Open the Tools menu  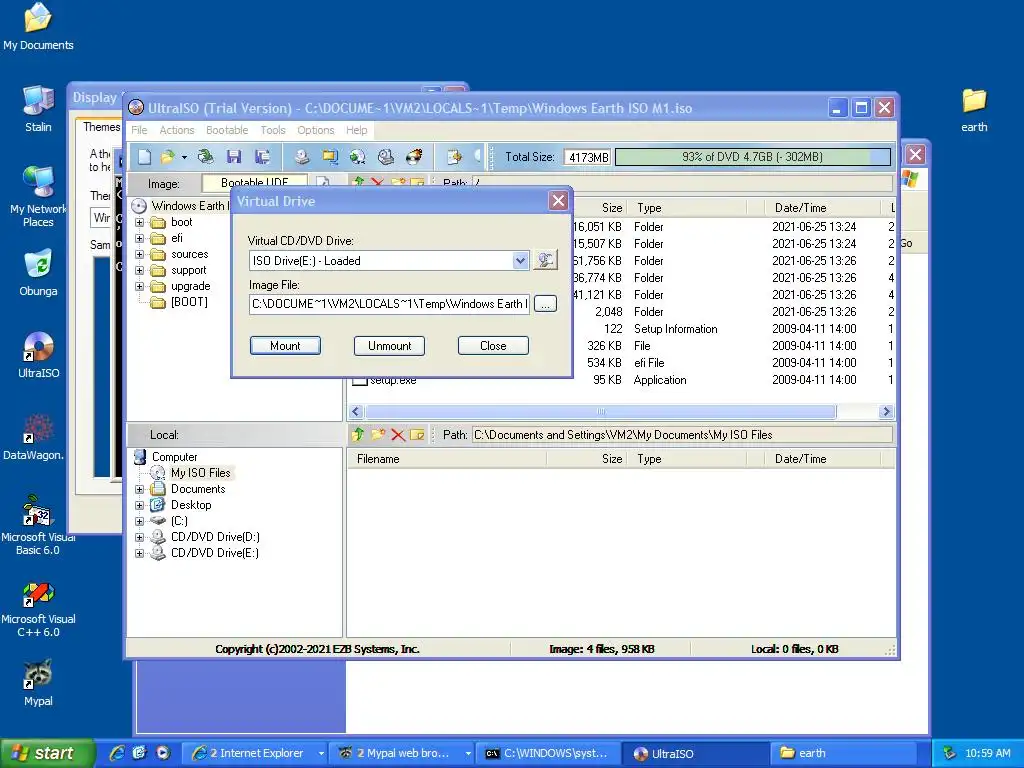click(273, 130)
